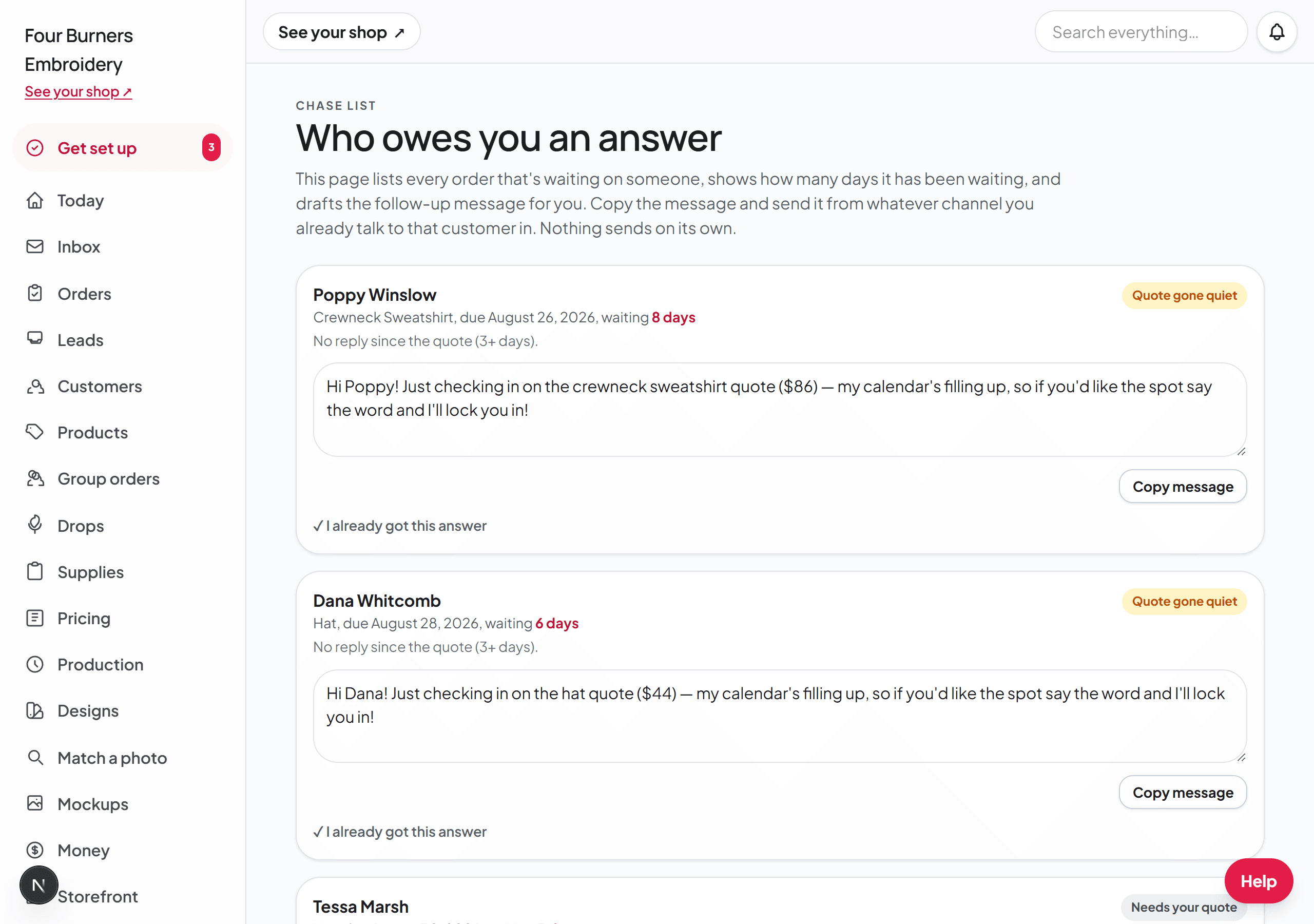Click the Today home icon
Image resolution: width=1314 pixels, height=924 pixels.
(35, 200)
